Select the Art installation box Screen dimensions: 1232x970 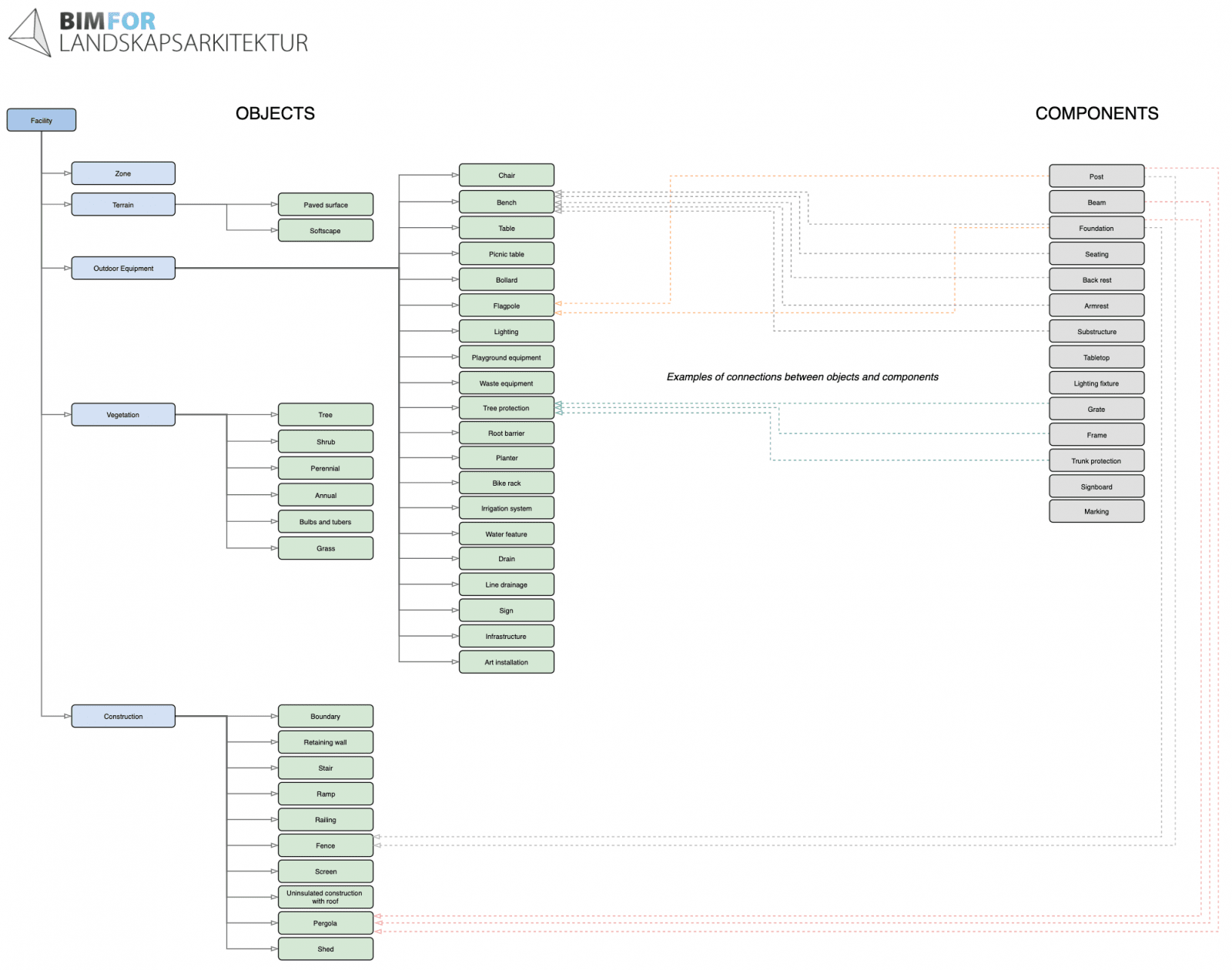pyautogui.click(x=507, y=662)
